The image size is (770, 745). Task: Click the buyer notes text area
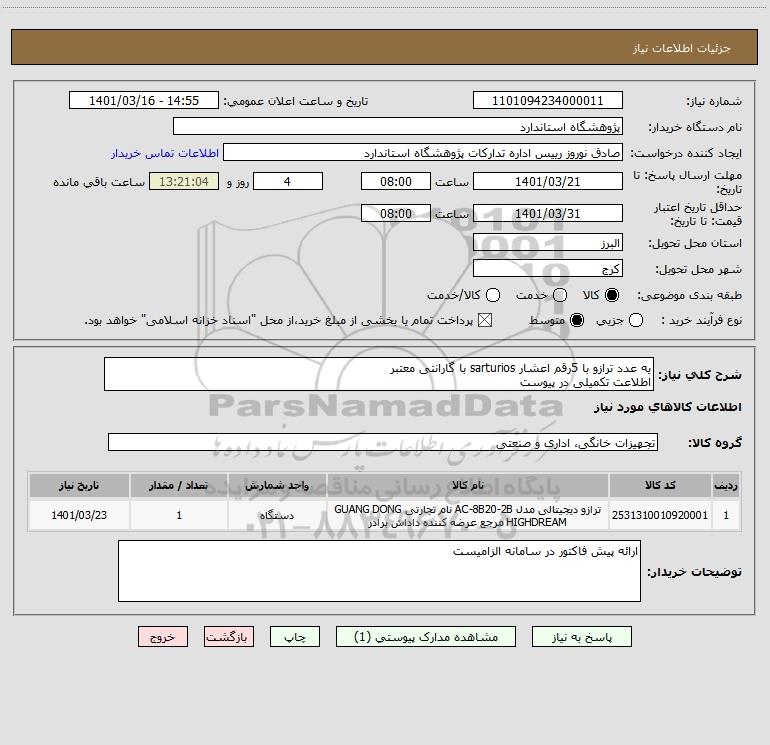(x=379, y=571)
